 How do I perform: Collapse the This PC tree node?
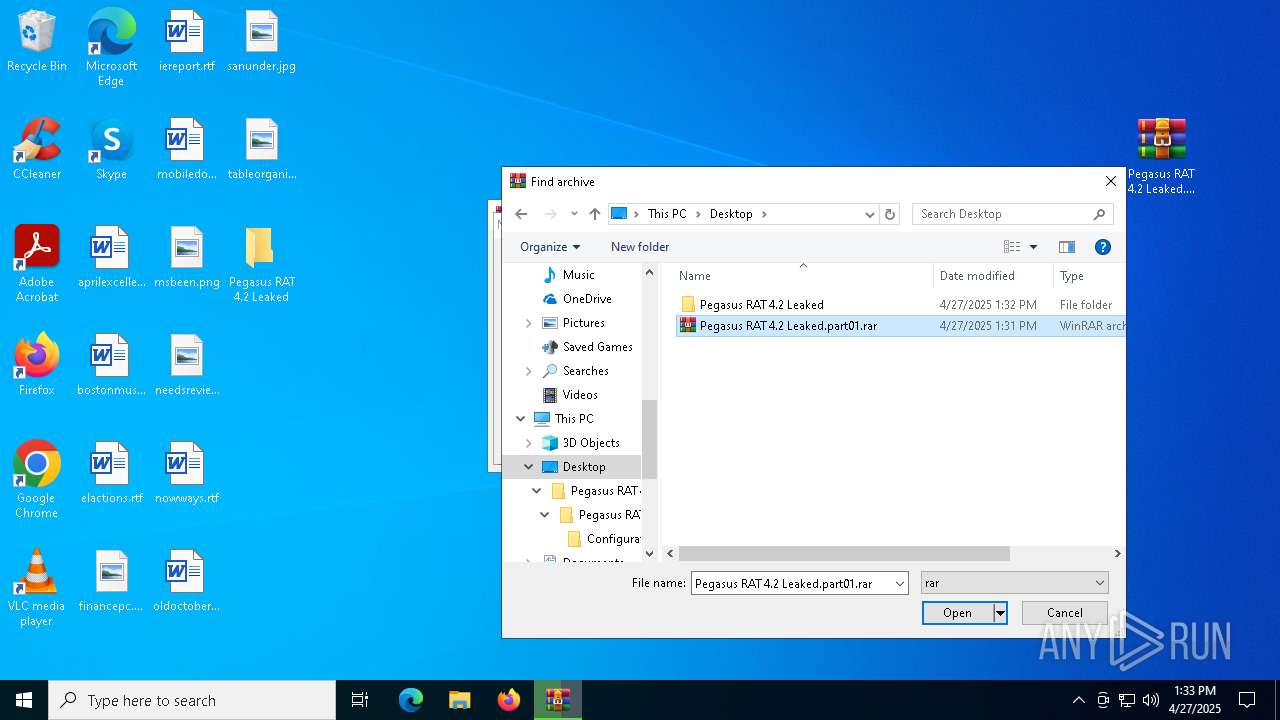click(x=521, y=419)
